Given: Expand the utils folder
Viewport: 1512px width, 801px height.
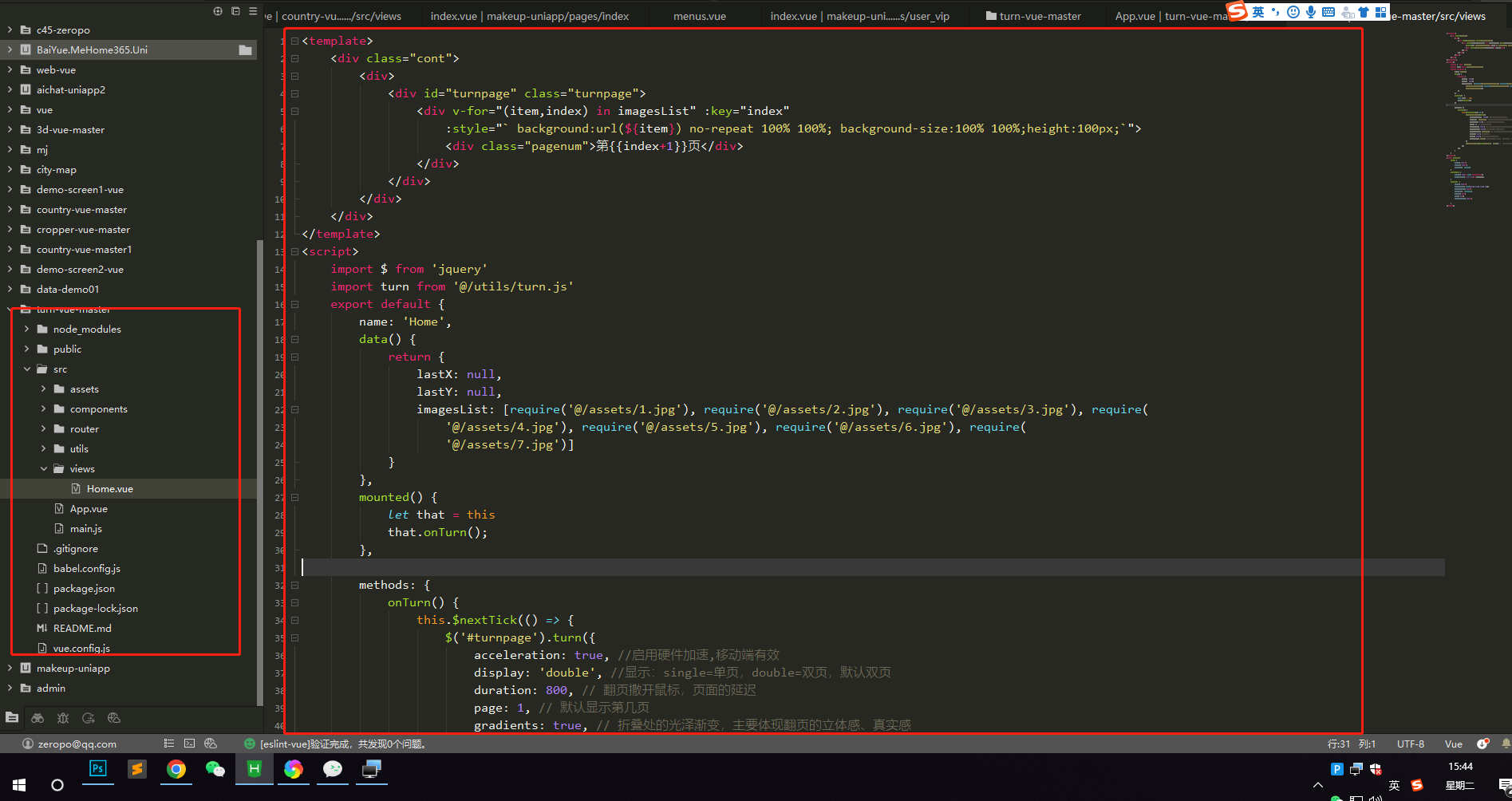Looking at the screenshot, I should [x=43, y=448].
